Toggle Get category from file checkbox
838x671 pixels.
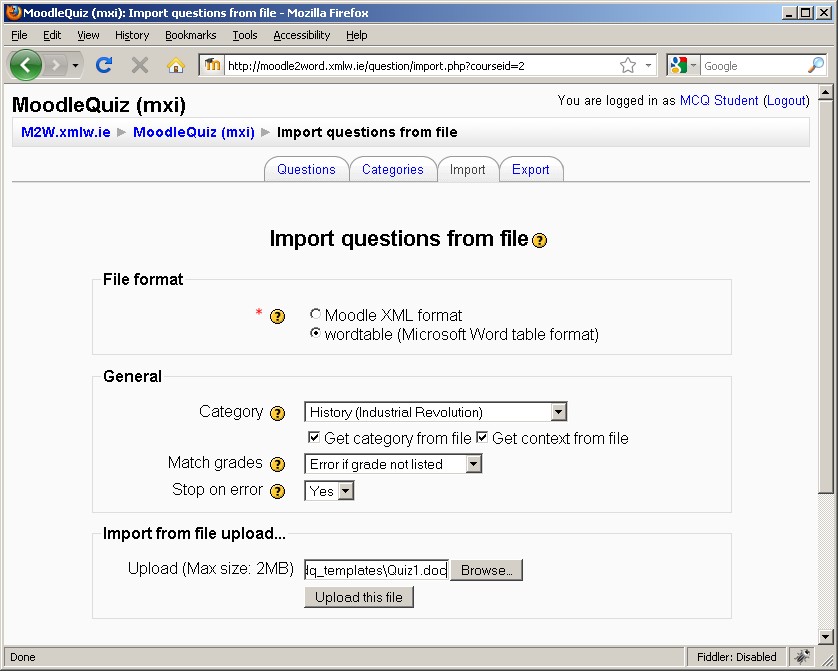(314, 438)
